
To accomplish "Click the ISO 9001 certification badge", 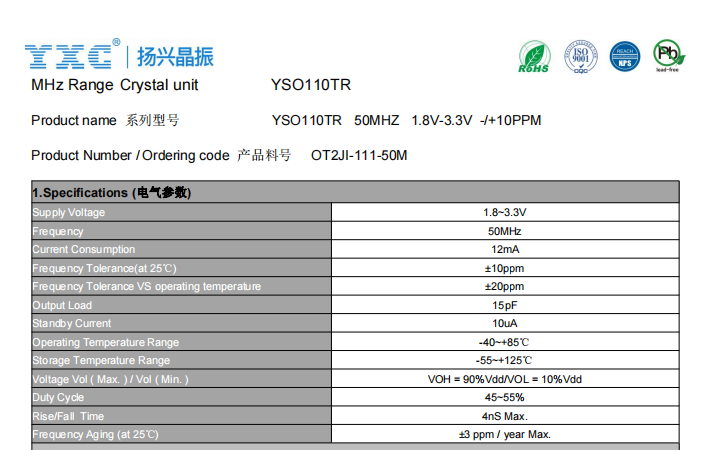I will pyautogui.click(x=580, y=55).
